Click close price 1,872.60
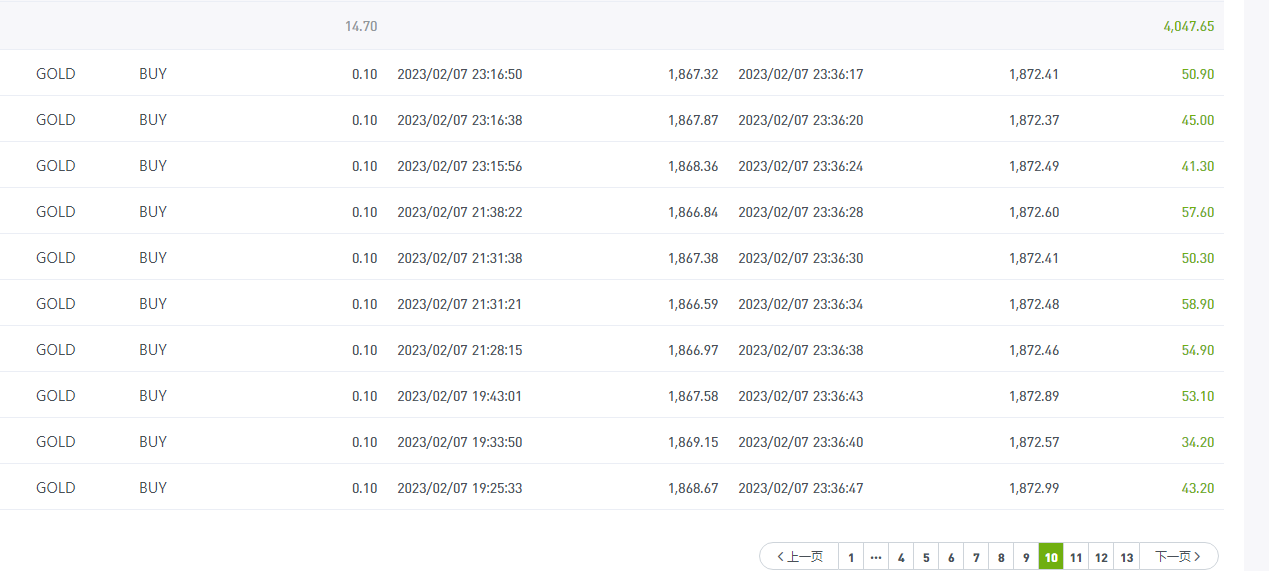 (1034, 212)
